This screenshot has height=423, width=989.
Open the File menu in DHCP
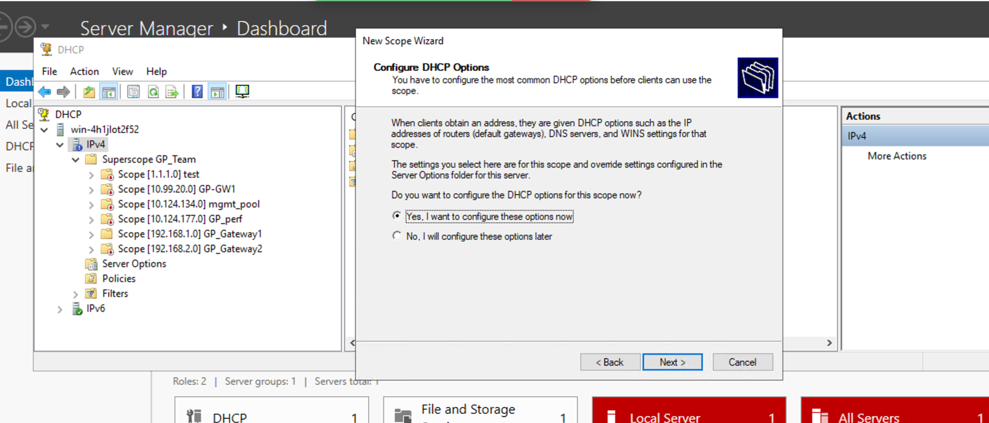click(49, 71)
